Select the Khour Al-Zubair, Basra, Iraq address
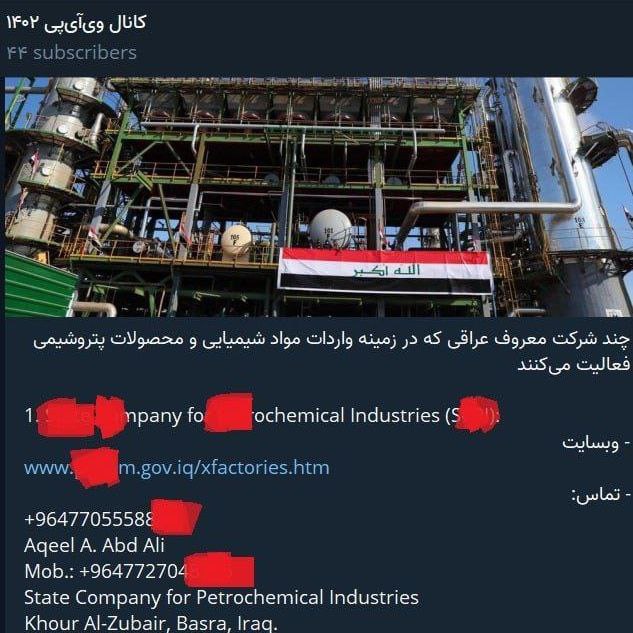633x633 pixels. tap(151, 623)
